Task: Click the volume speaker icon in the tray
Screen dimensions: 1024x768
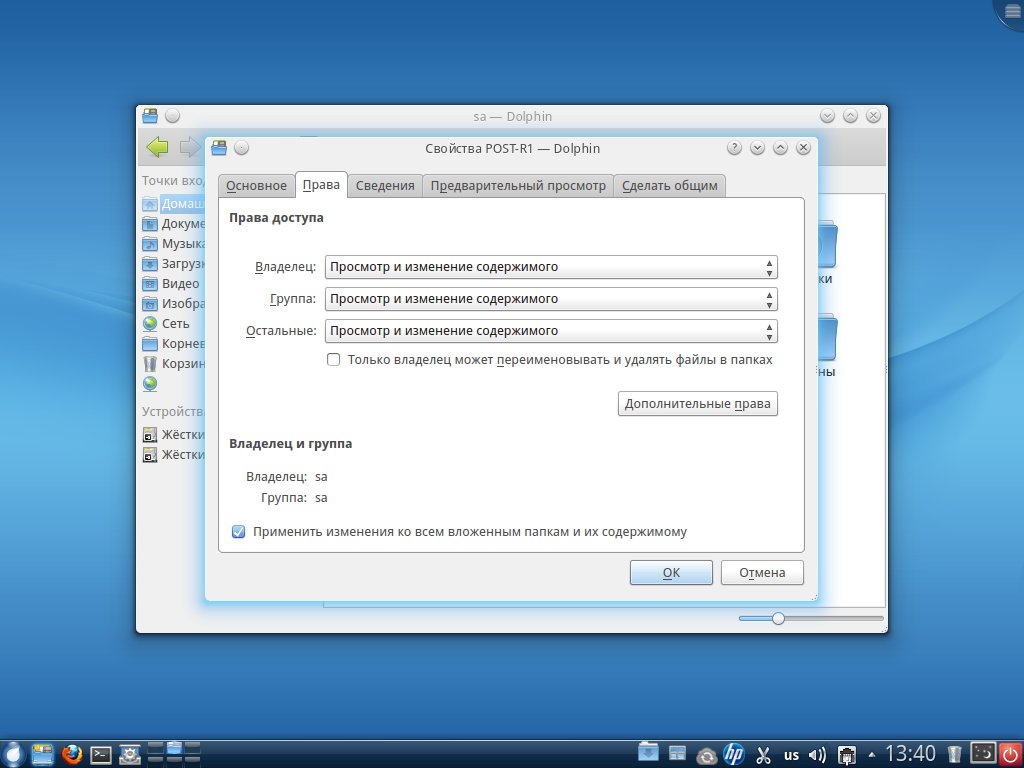Action: (x=817, y=756)
